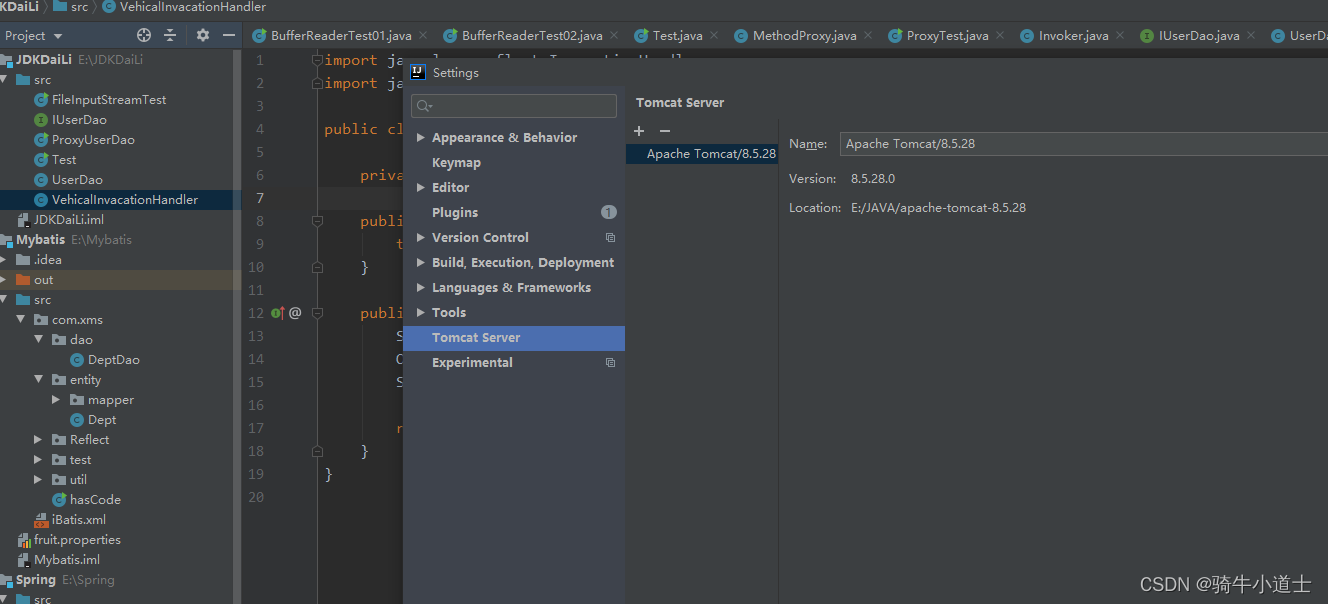Image resolution: width=1328 pixels, height=604 pixels.
Task: Expand the .idea folder arrow
Action: (4, 260)
